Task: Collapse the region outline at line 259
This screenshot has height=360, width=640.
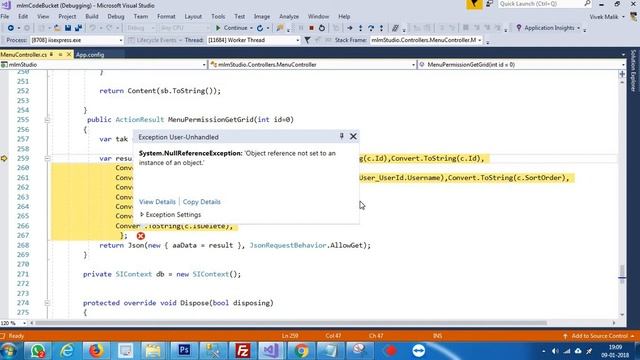Action: tap(47, 158)
